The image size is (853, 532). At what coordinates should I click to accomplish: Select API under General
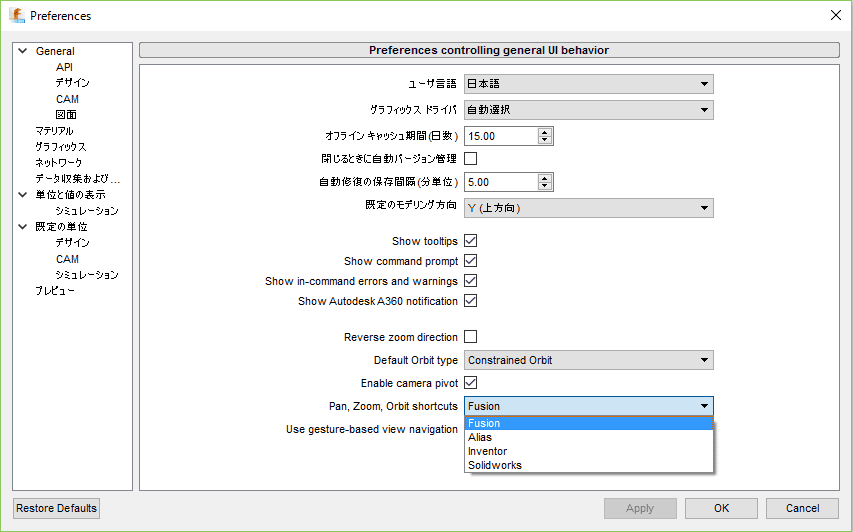point(64,67)
